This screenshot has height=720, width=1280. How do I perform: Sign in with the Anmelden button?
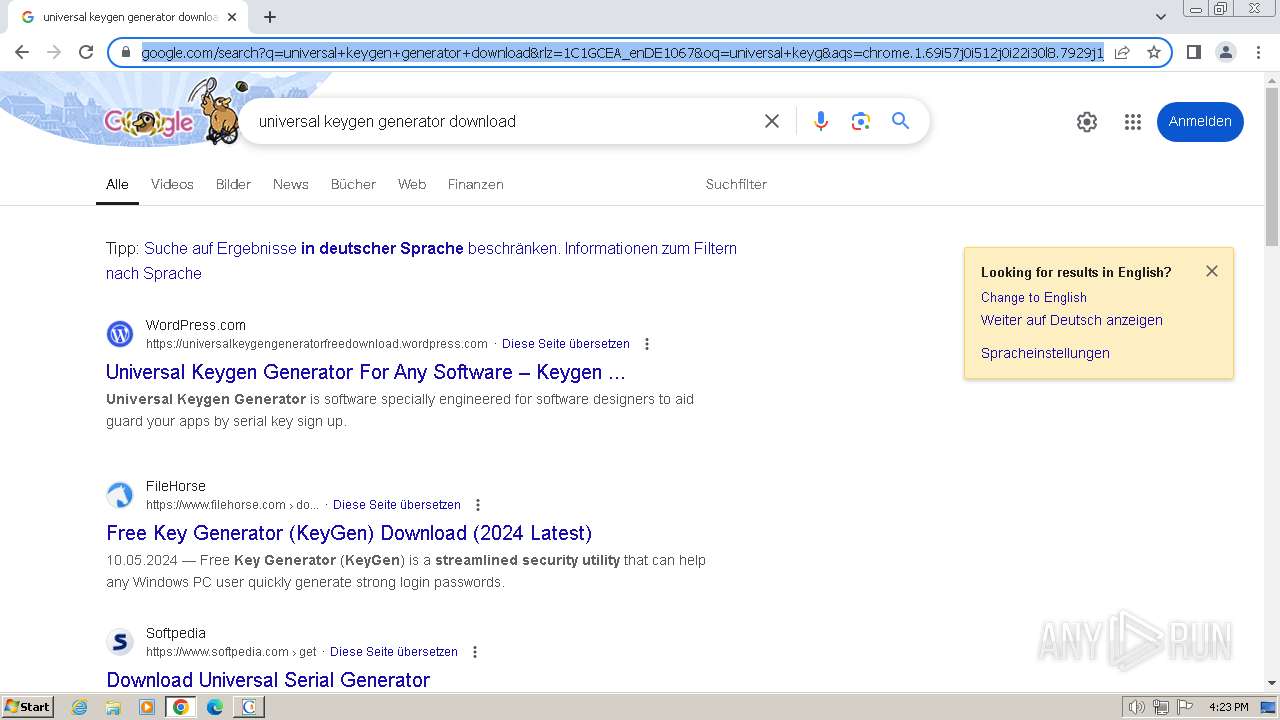(x=1200, y=121)
